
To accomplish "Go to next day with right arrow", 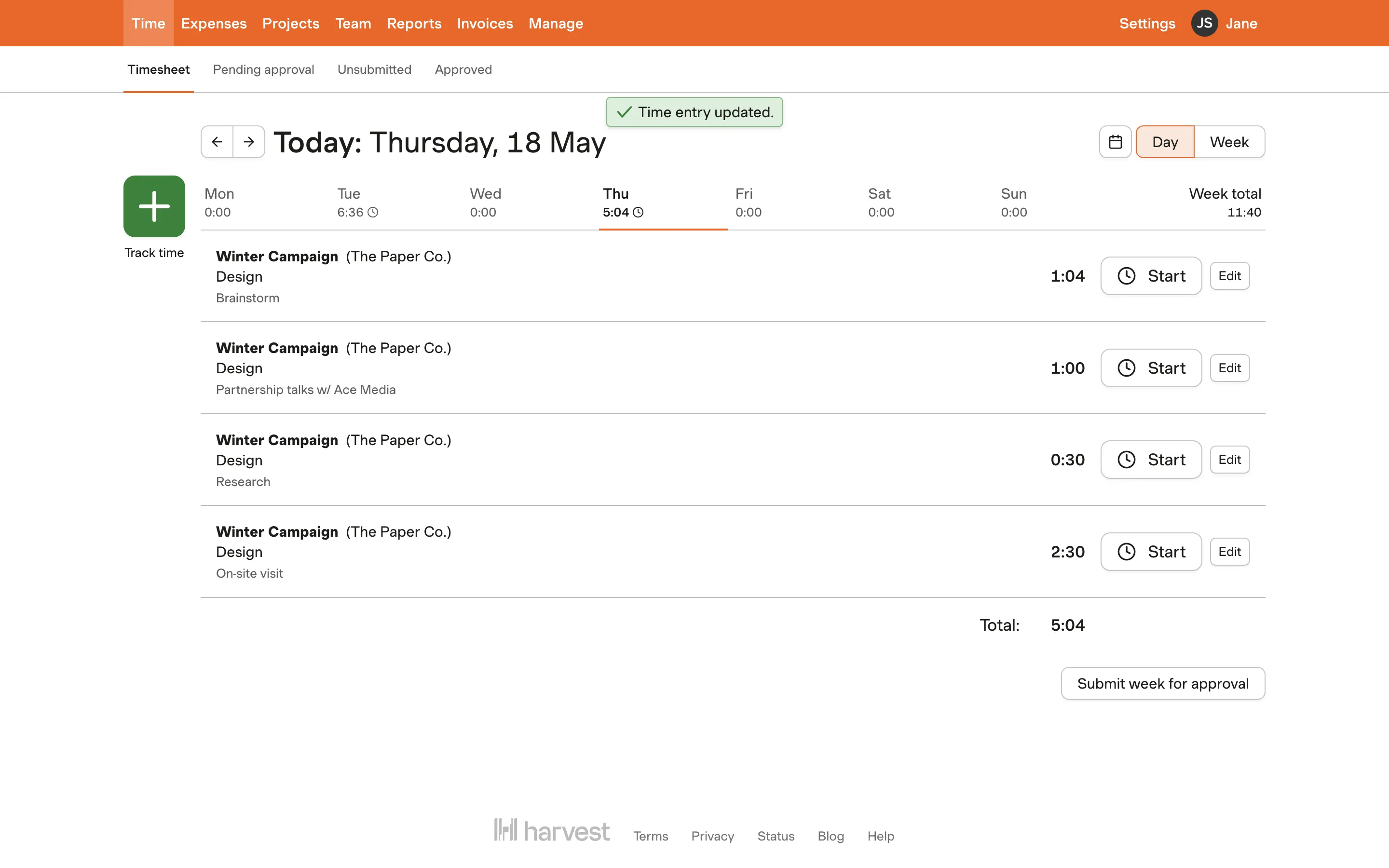I will pos(248,142).
